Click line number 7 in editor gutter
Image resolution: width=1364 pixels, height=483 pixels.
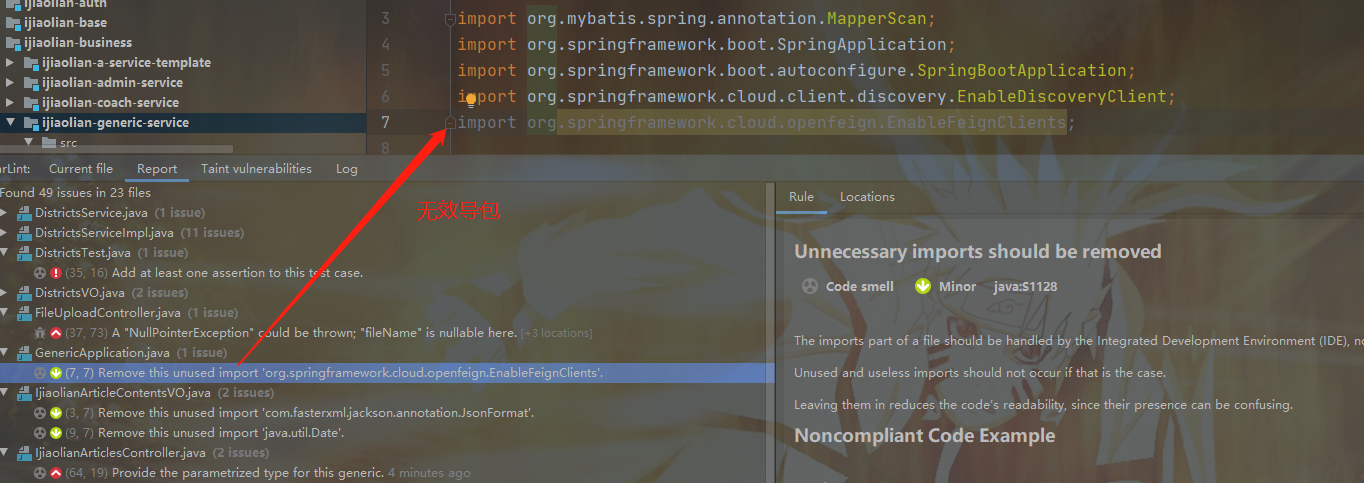point(385,122)
